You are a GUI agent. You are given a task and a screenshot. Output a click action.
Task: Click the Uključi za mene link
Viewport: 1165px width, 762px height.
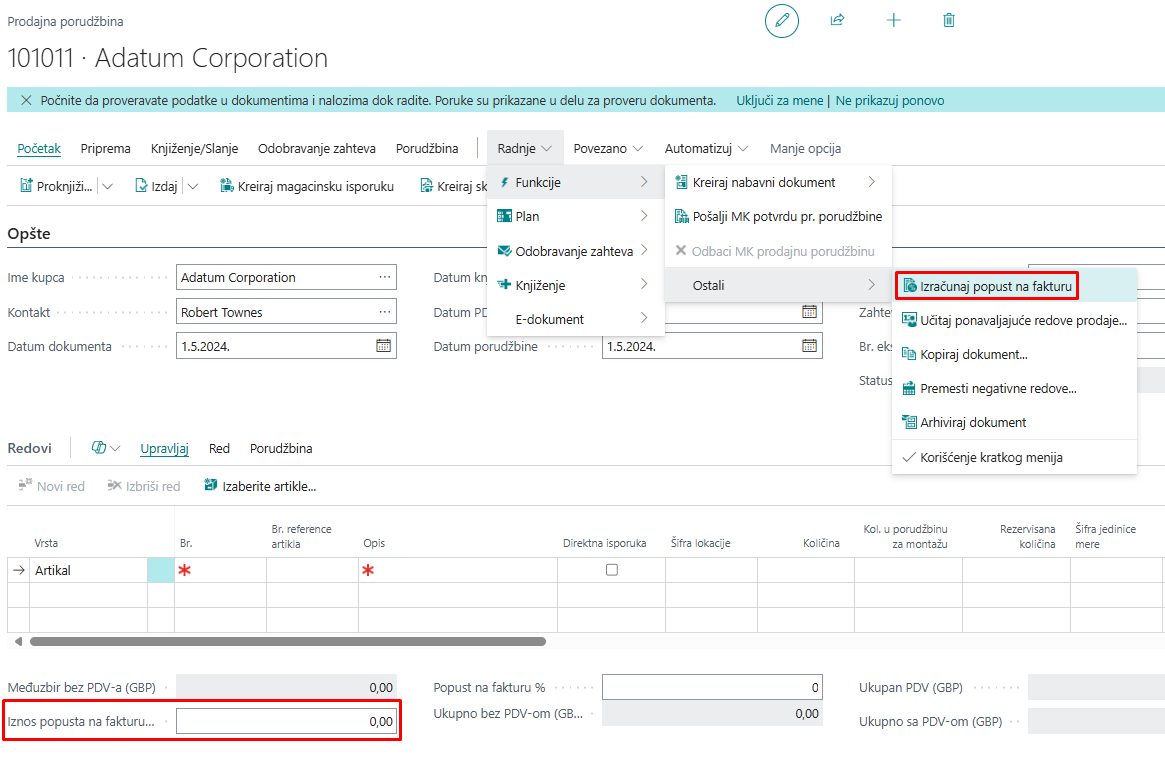click(x=779, y=101)
